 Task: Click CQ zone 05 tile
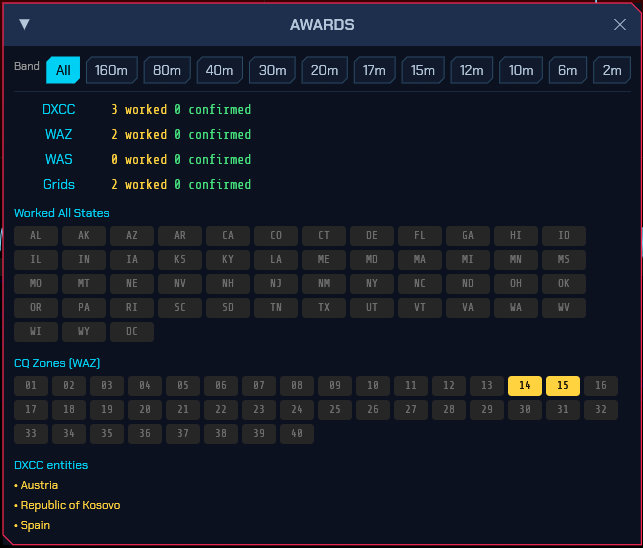tap(183, 386)
